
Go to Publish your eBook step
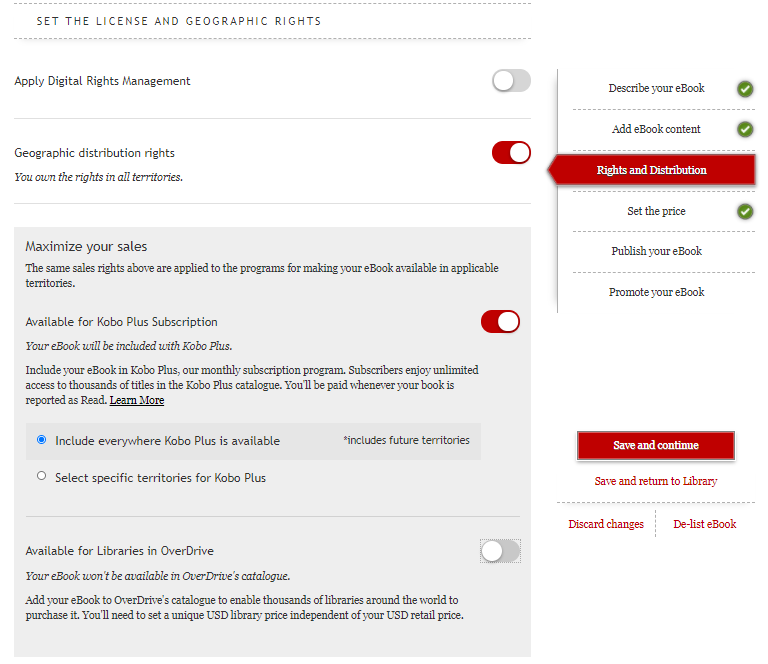point(656,251)
